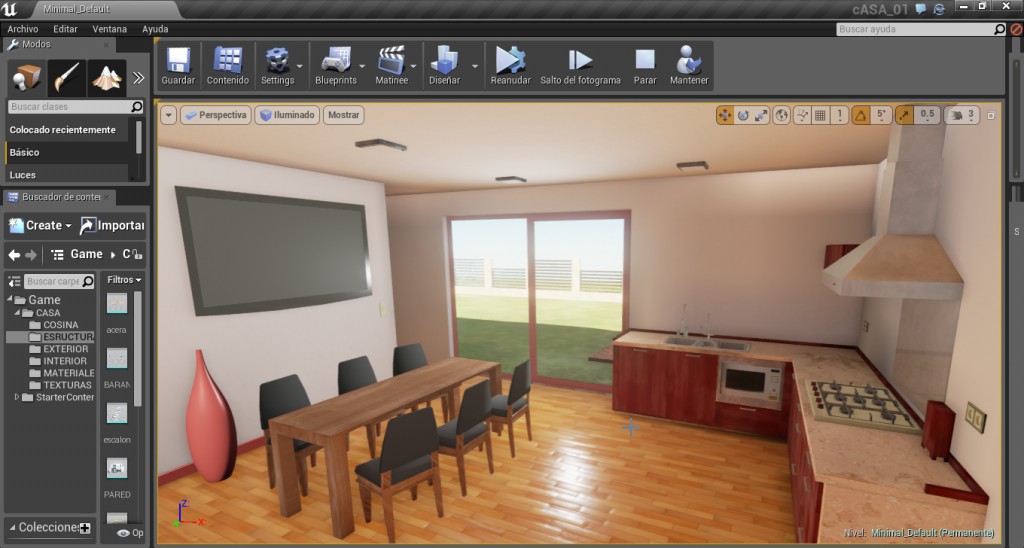Open grid snap value dropdown

(x=840, y=116)
